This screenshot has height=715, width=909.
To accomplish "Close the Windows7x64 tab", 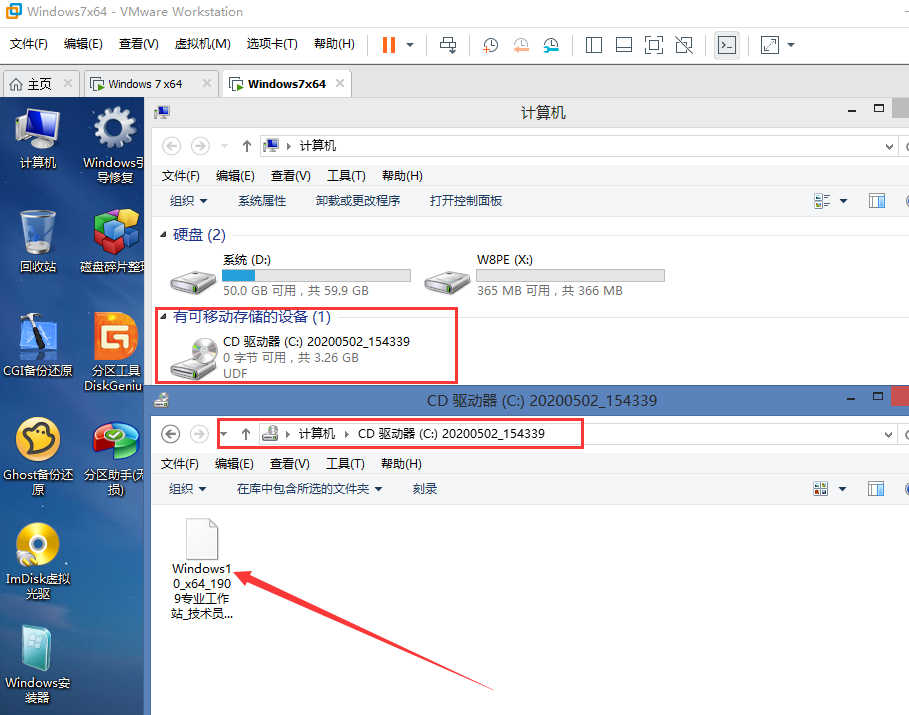I will 340,84.
